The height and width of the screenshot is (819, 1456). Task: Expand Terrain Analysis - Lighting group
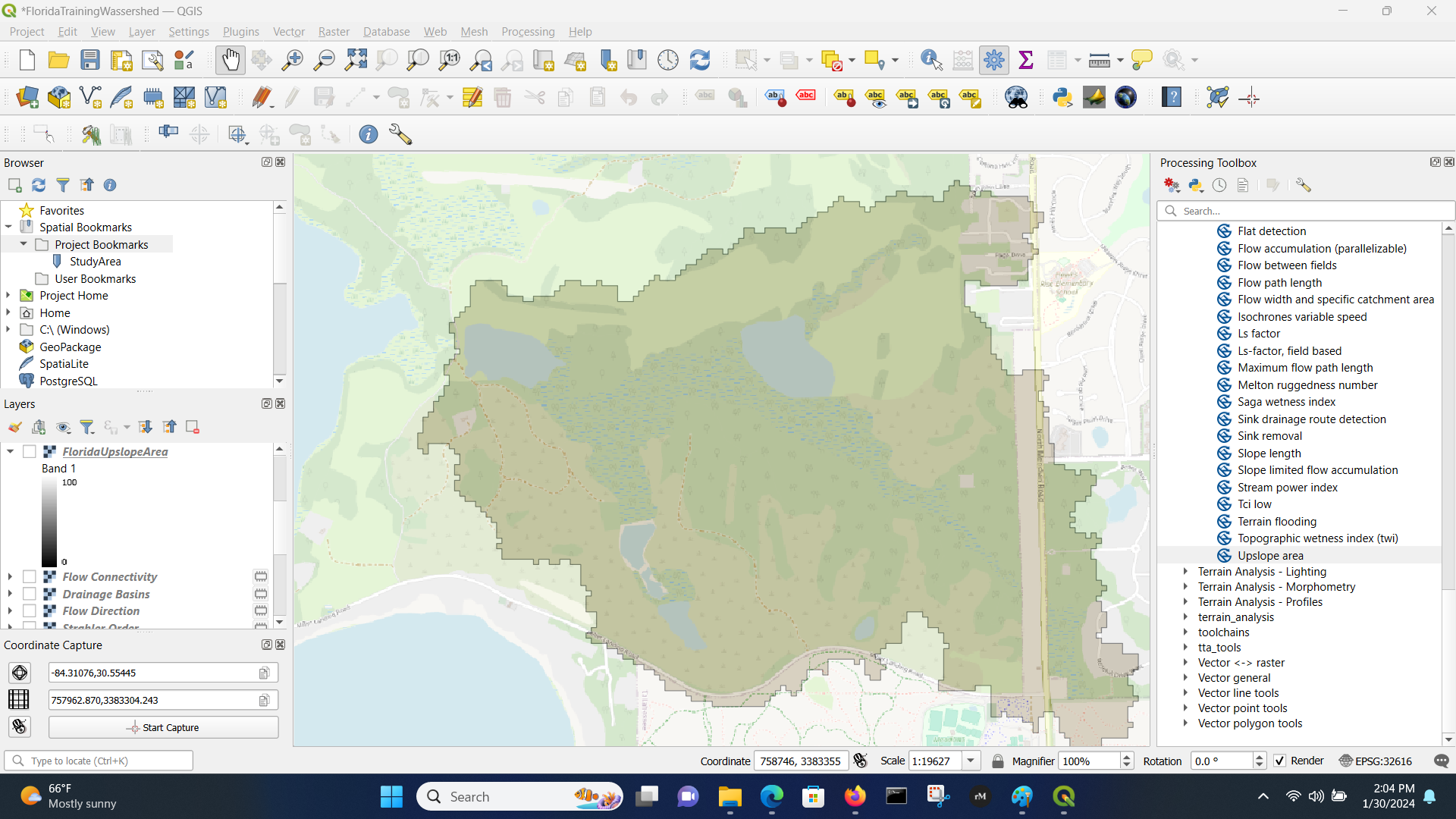click(x=1185, y=572)
